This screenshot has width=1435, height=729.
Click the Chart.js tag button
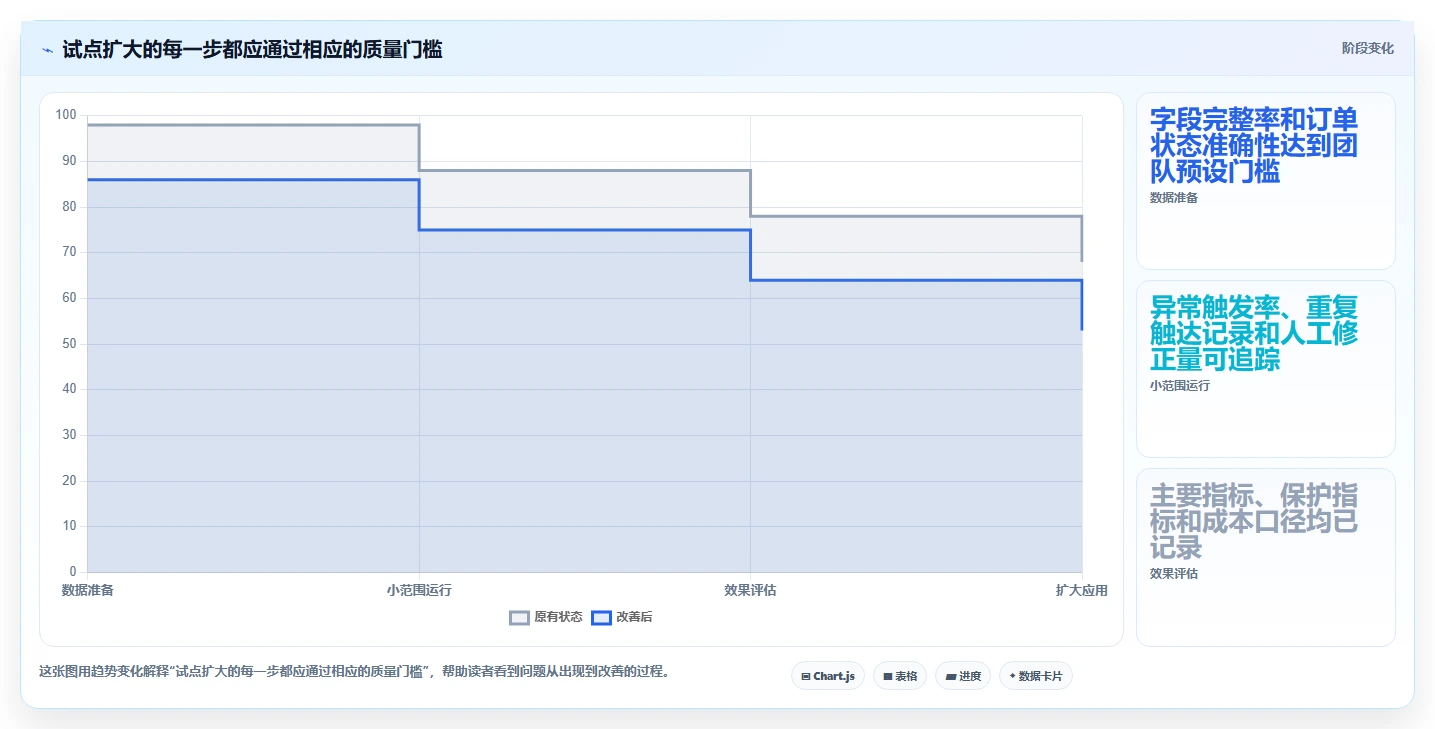tap(828, 676)
